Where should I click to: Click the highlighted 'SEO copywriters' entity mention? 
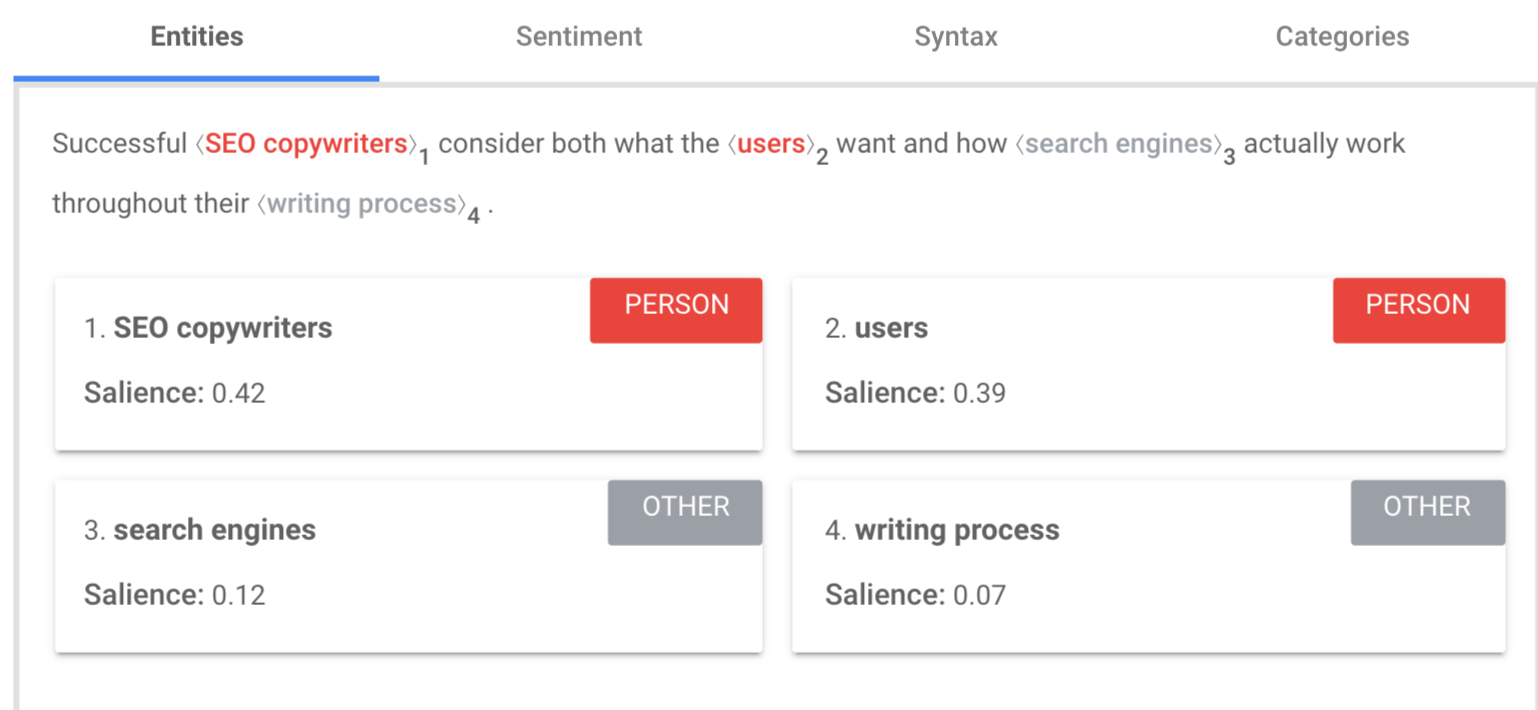pos(306,143)
